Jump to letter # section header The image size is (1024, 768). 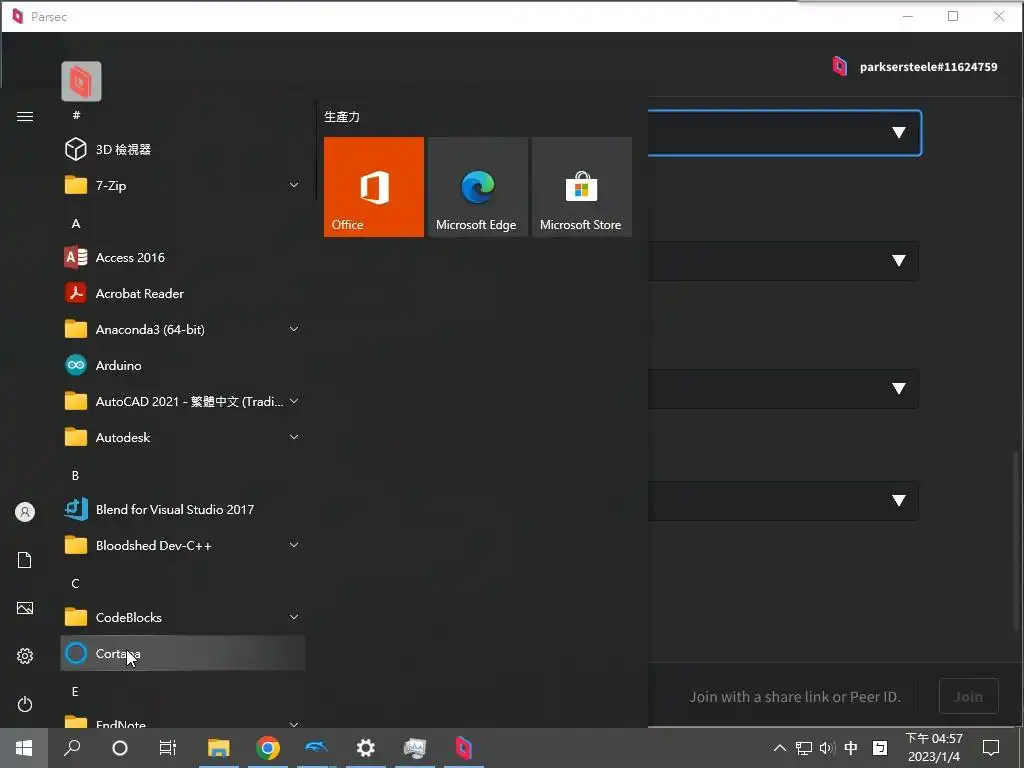[x=76, y=115]
